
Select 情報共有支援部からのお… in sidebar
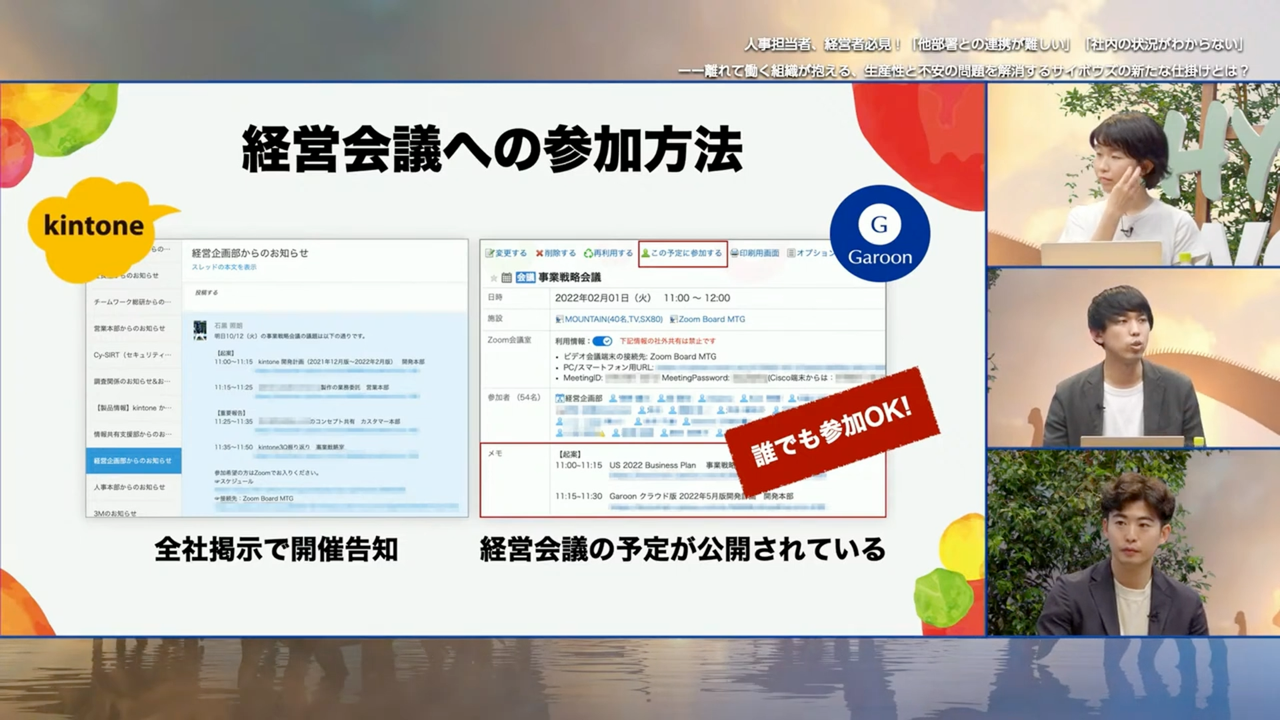[133, 434]
